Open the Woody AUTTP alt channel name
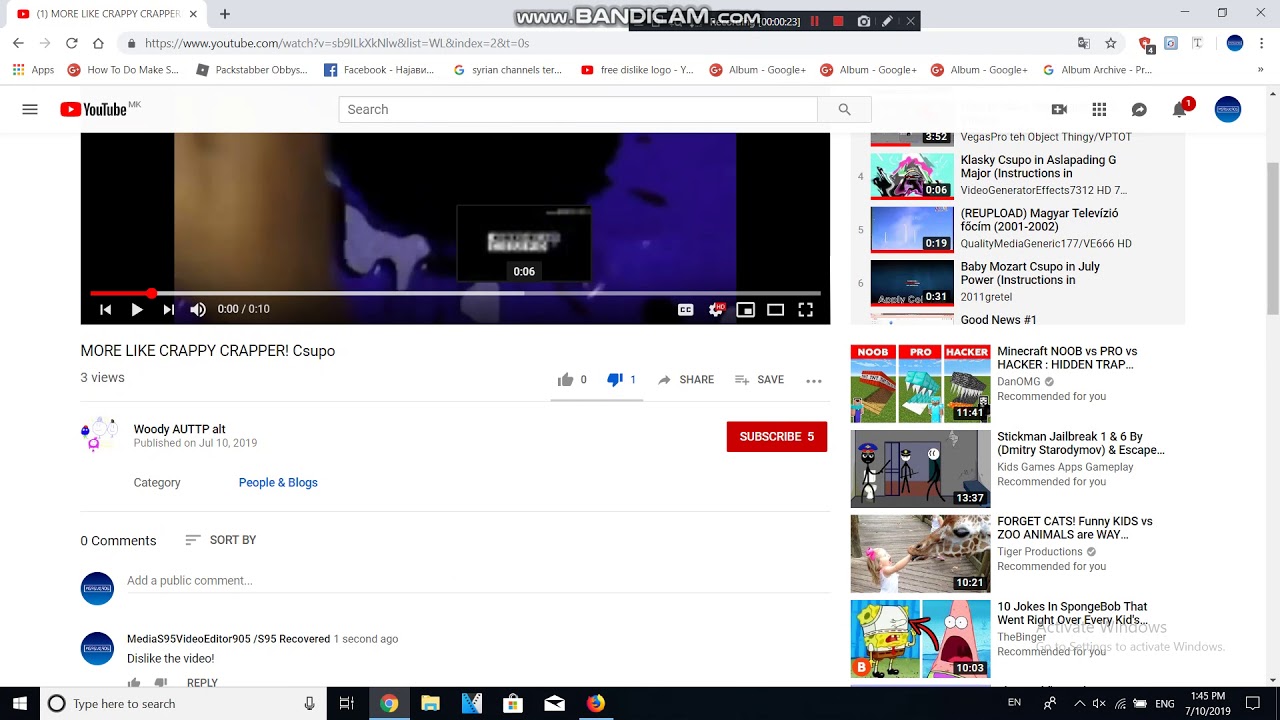Screen dimensions: 1280x720 coord(180,429)
